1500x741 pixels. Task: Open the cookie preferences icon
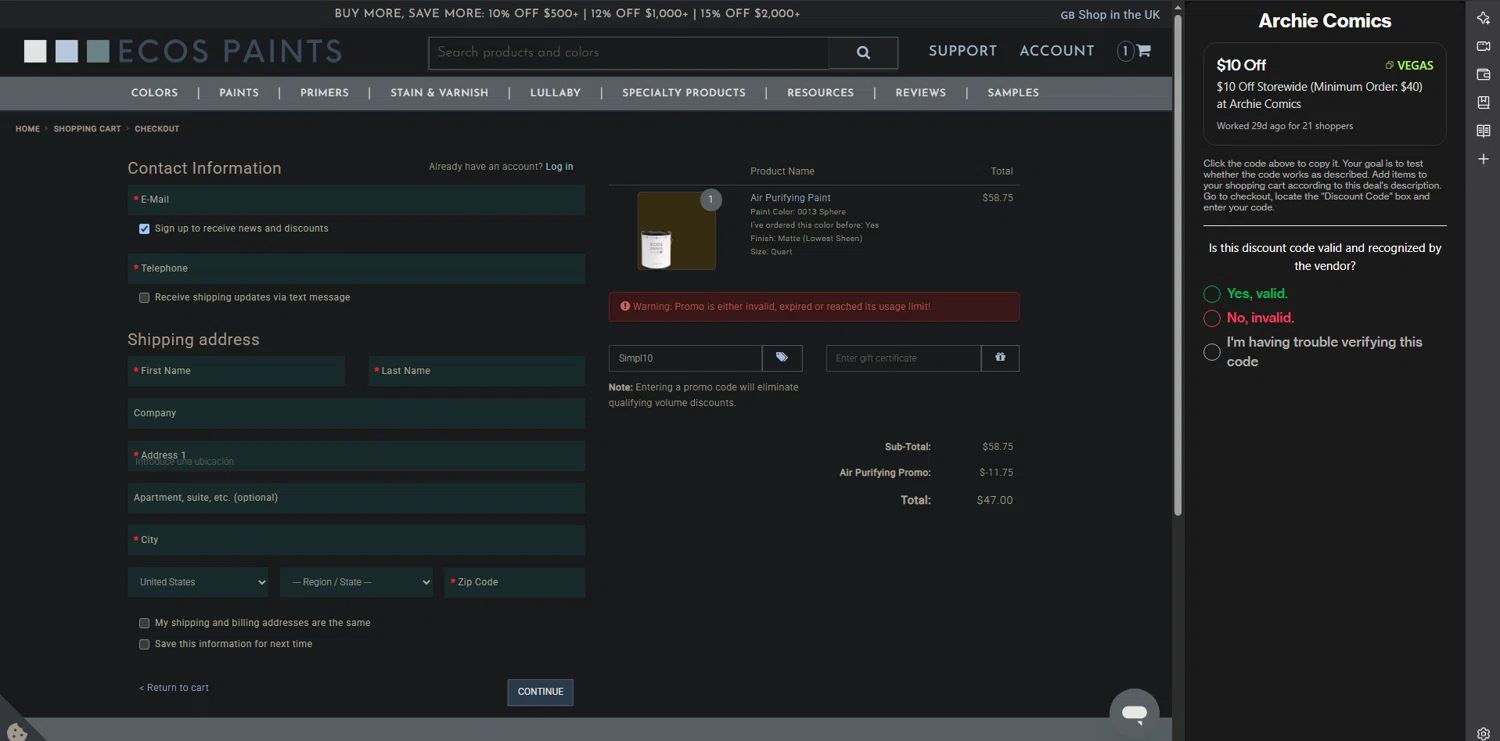(x=16, y=732)
